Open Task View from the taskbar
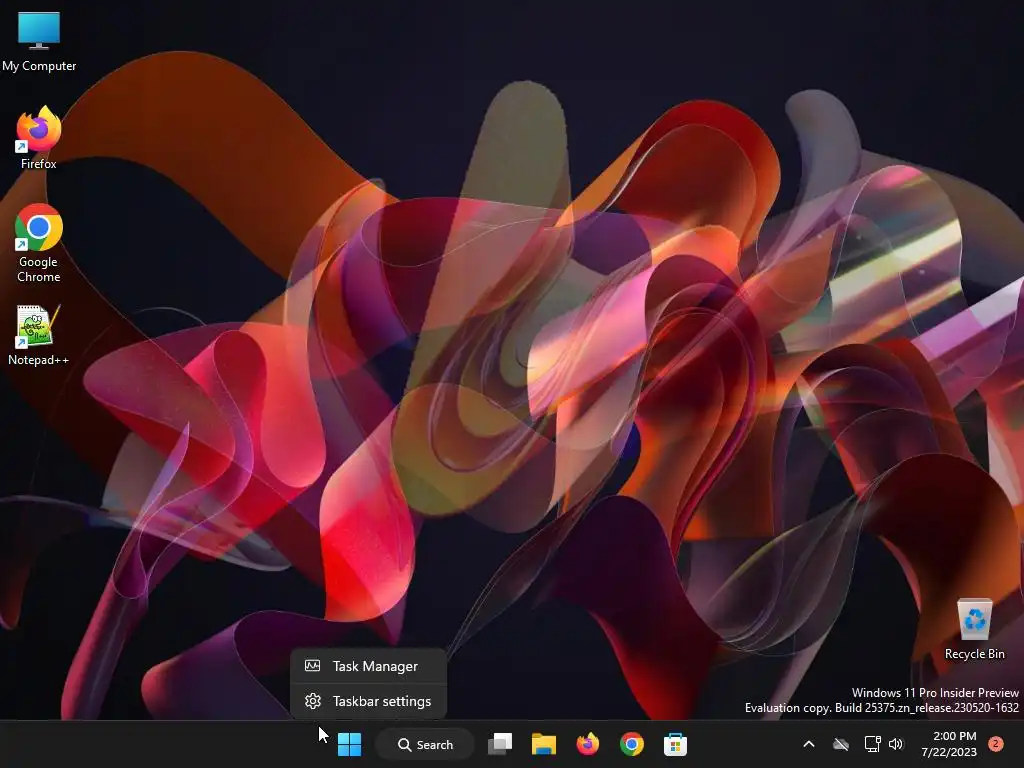 500,744
